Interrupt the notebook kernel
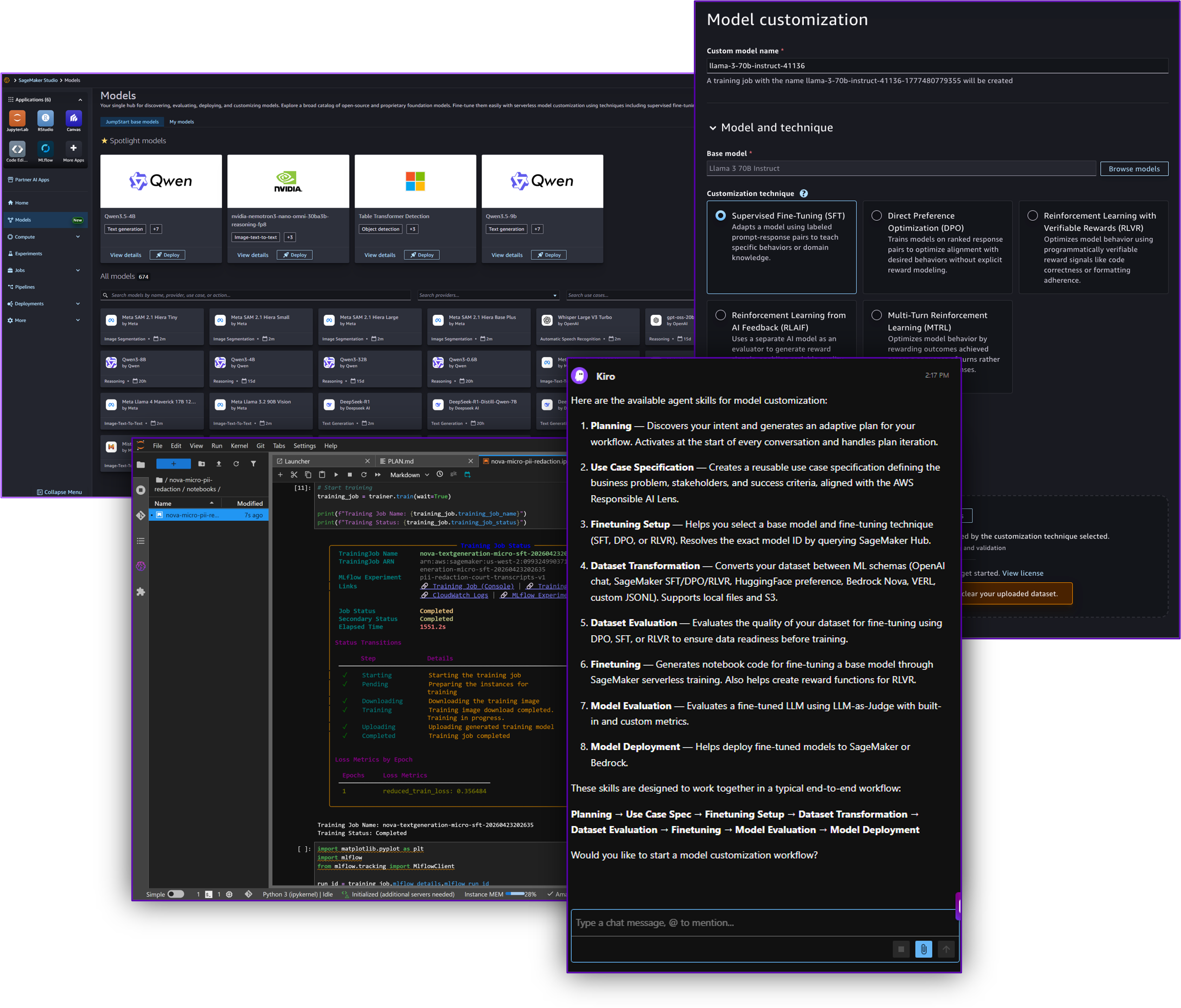This screenshot has height=1008, width=1181. [x=350, y=475]
